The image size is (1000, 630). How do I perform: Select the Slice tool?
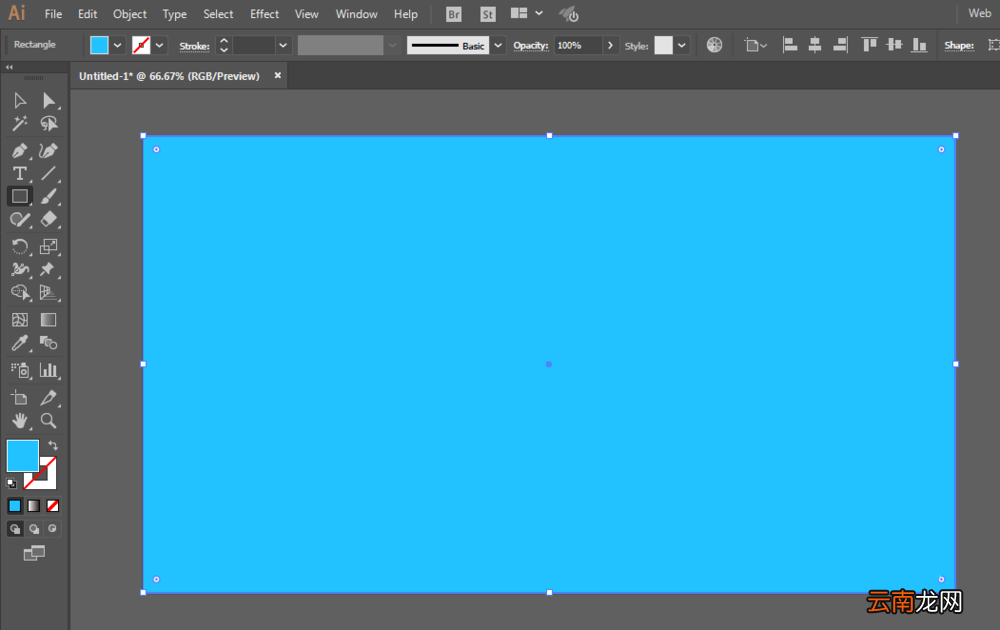pos(48,398)
